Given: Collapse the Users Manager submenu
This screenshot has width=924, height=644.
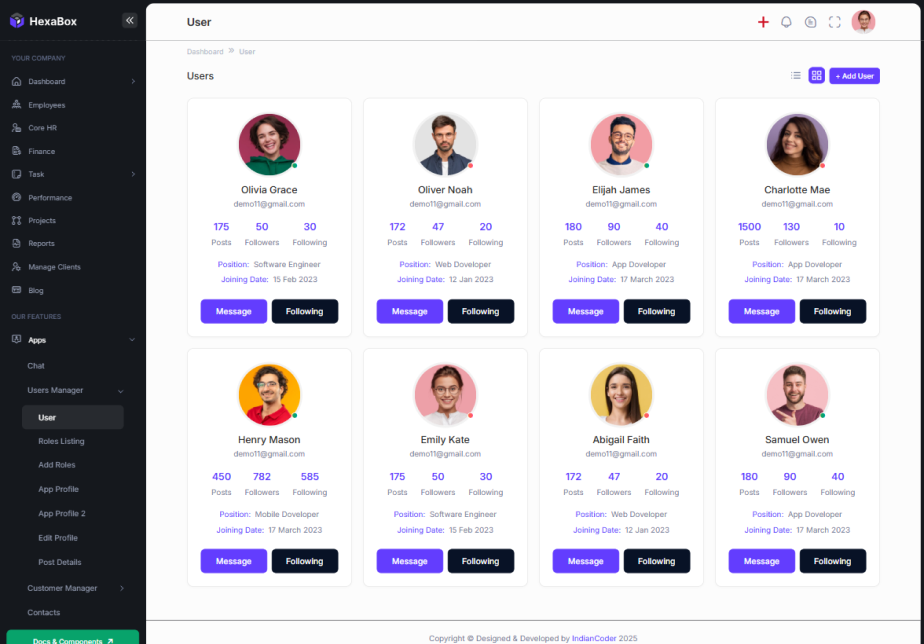Looking at the screenshot, I should [121, 391].
